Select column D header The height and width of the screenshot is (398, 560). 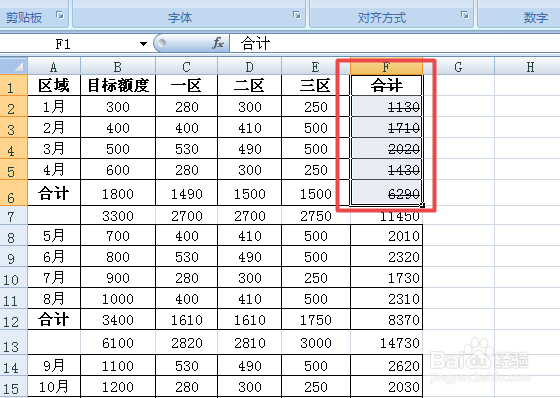tap(249, 66)
